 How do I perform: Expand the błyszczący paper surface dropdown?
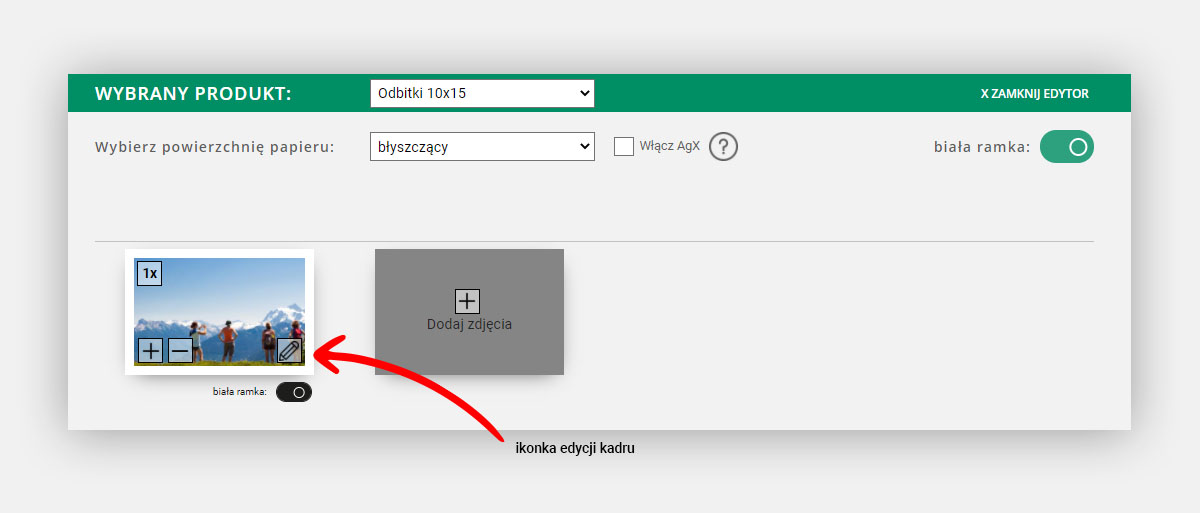click(482, 147)
